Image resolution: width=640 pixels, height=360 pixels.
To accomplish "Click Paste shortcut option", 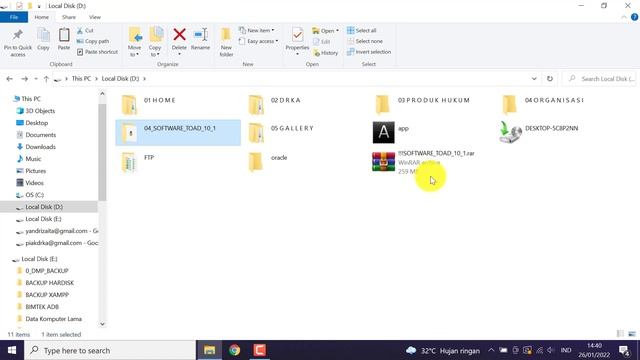I will [98, 52].
